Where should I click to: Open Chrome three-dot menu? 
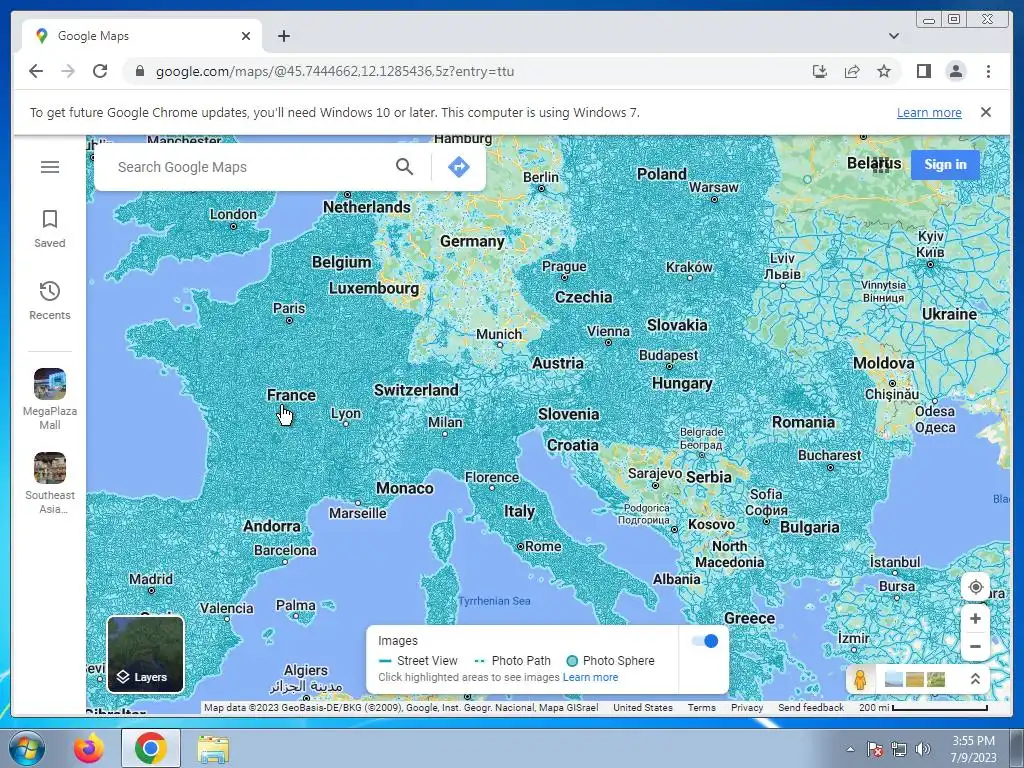point(988,71)
